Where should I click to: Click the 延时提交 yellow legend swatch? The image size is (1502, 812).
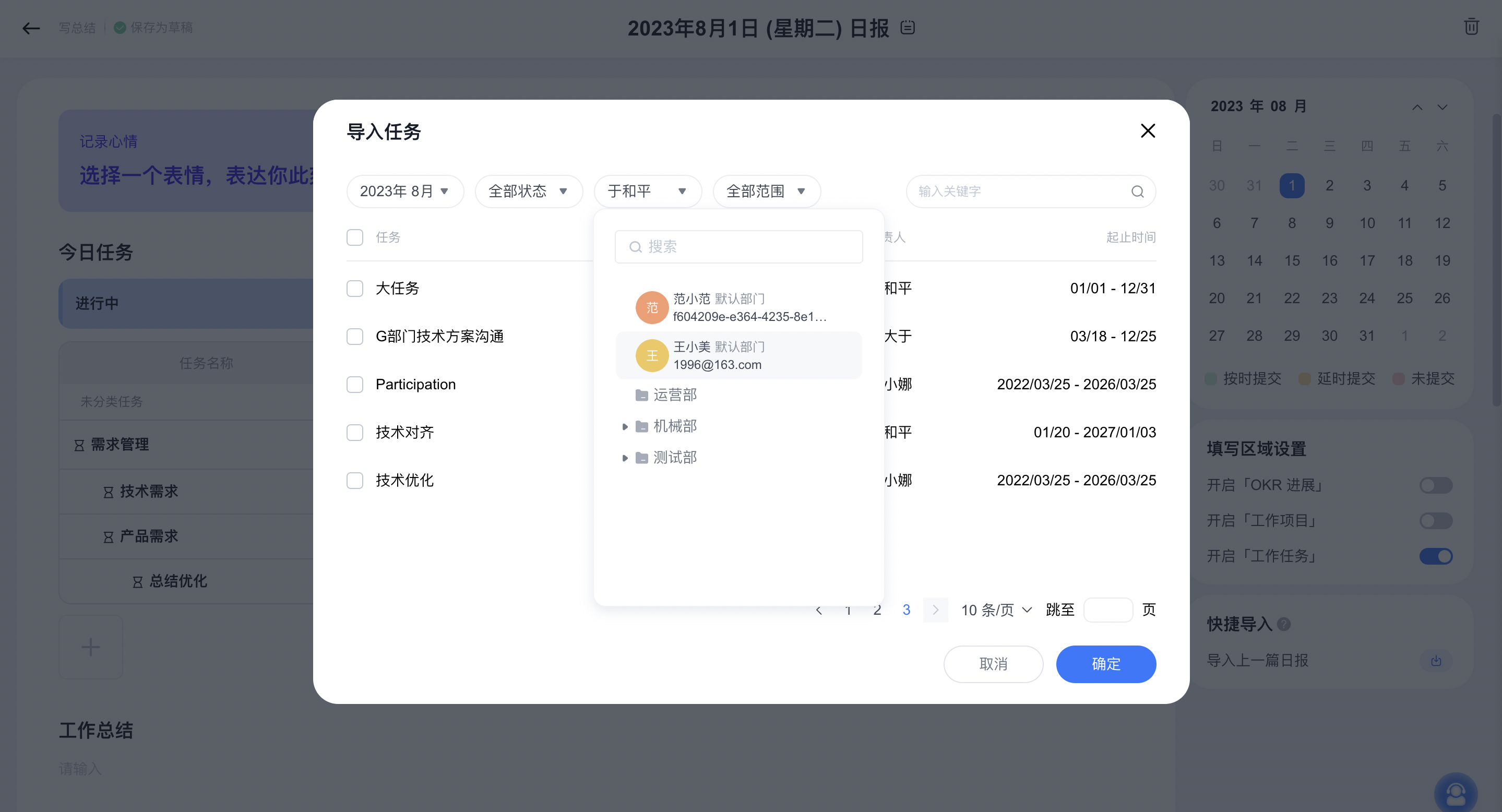(x=1305, y=379)
